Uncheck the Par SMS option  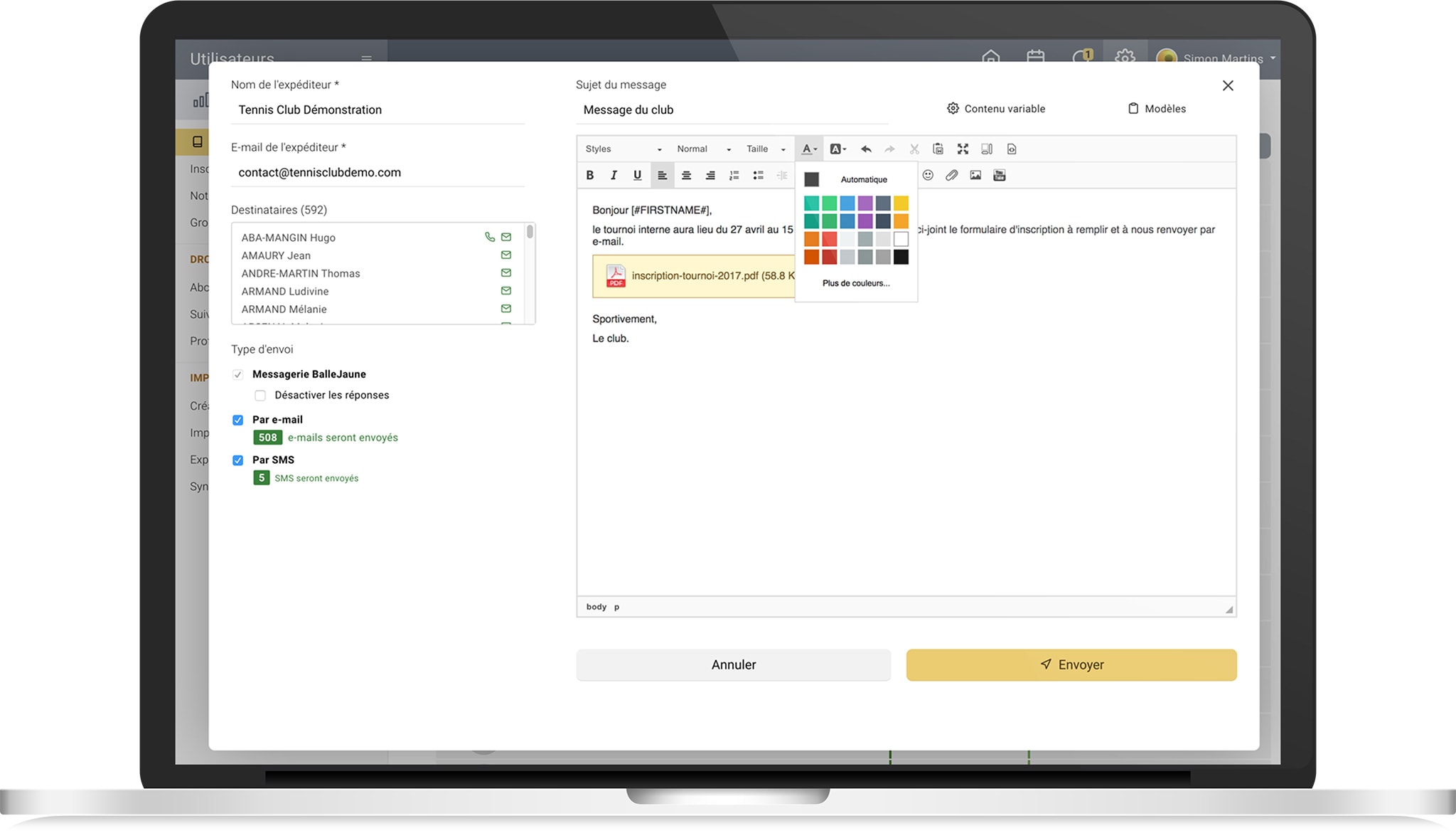(x=238, y=460)
